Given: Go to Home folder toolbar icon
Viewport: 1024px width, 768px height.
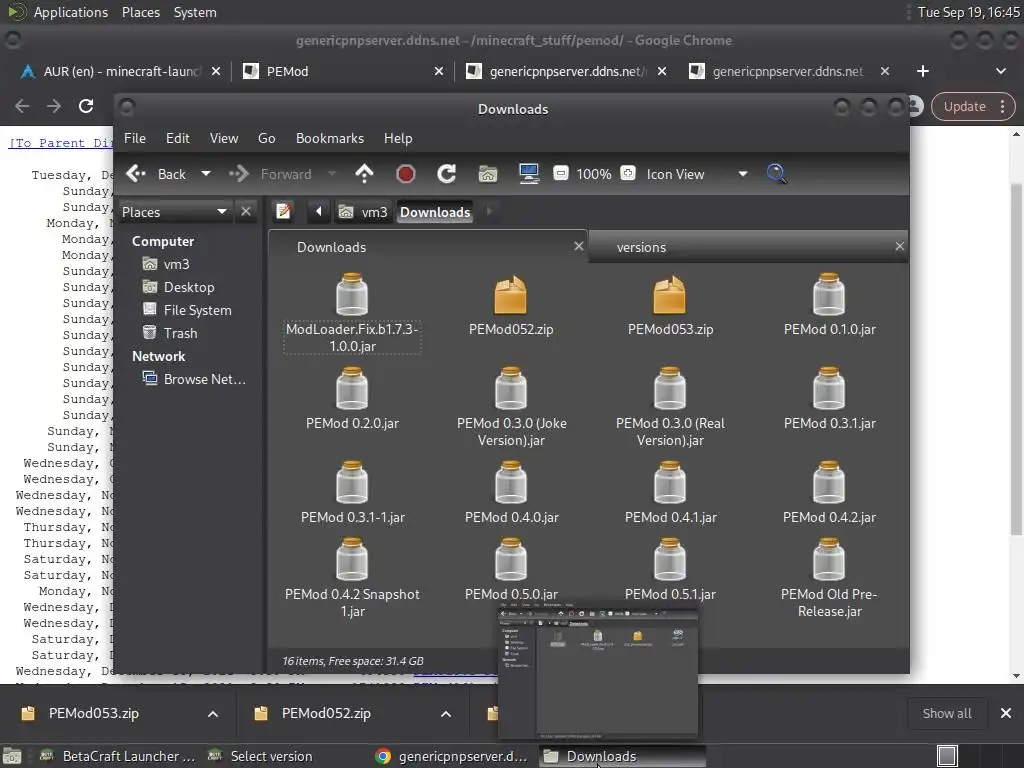Looking at the screenshot, I should click(x=488, y=174).
